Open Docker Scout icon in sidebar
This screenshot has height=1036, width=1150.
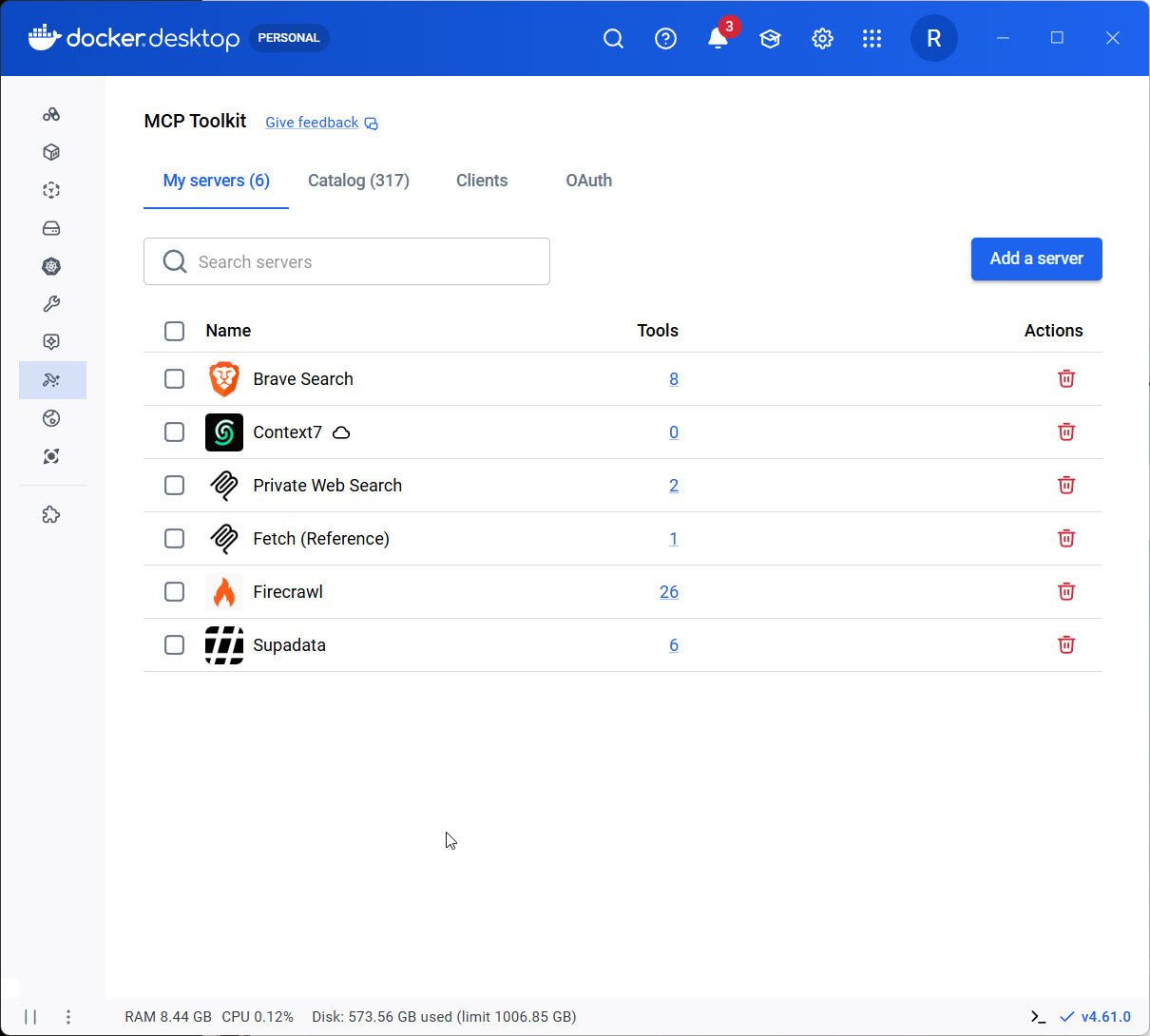(51, 456)
